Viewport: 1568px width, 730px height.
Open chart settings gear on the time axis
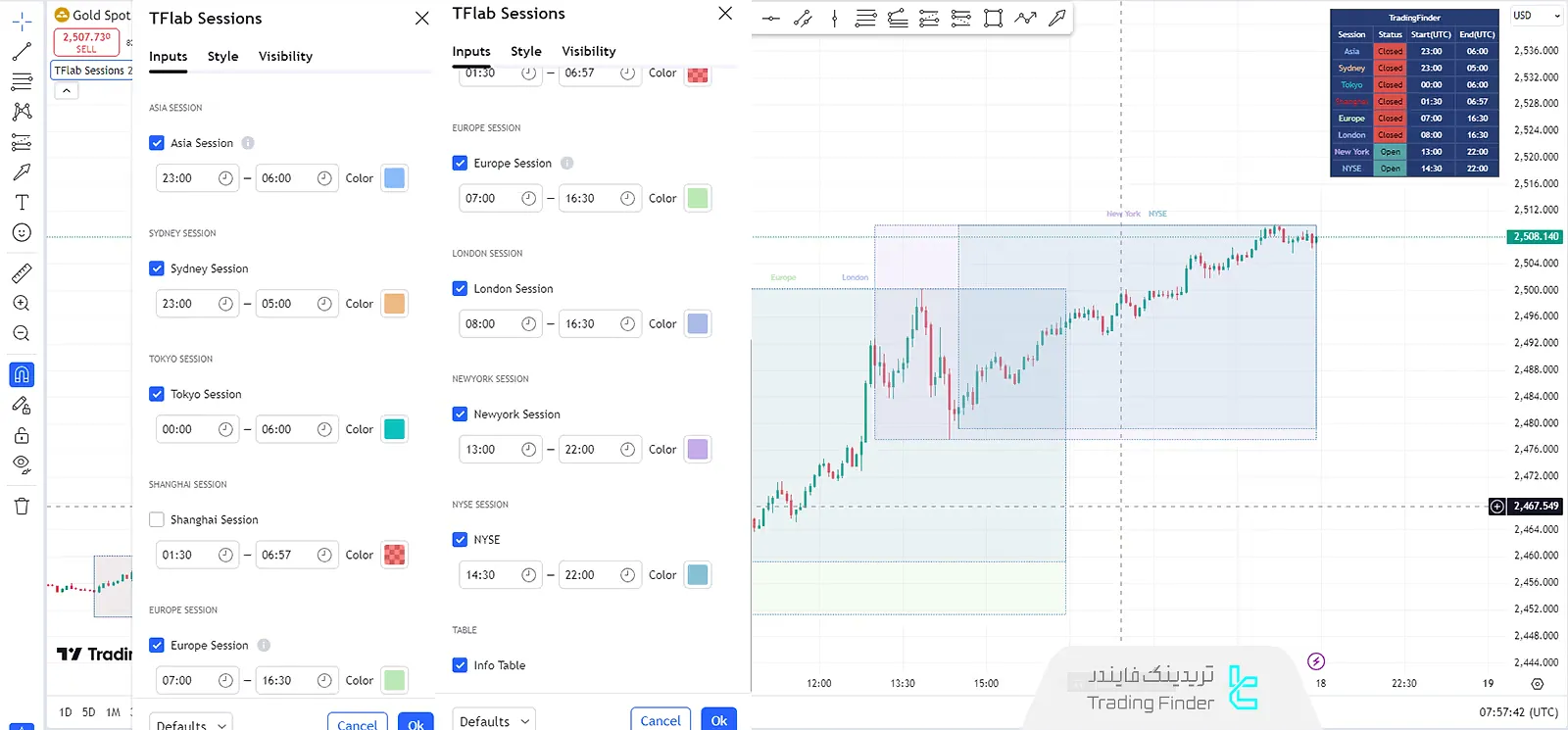coord(1537,684)
